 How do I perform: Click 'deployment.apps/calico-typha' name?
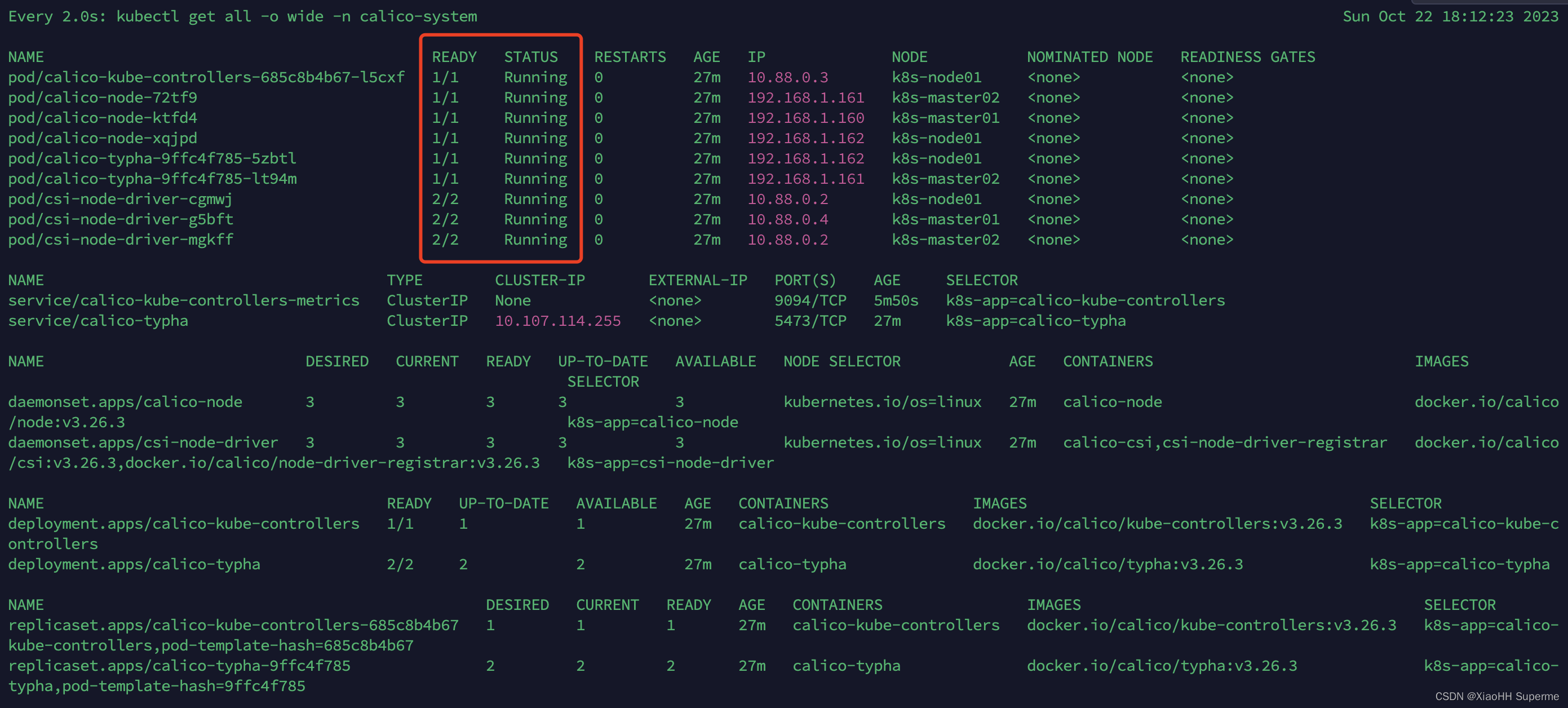coord(134,564)
